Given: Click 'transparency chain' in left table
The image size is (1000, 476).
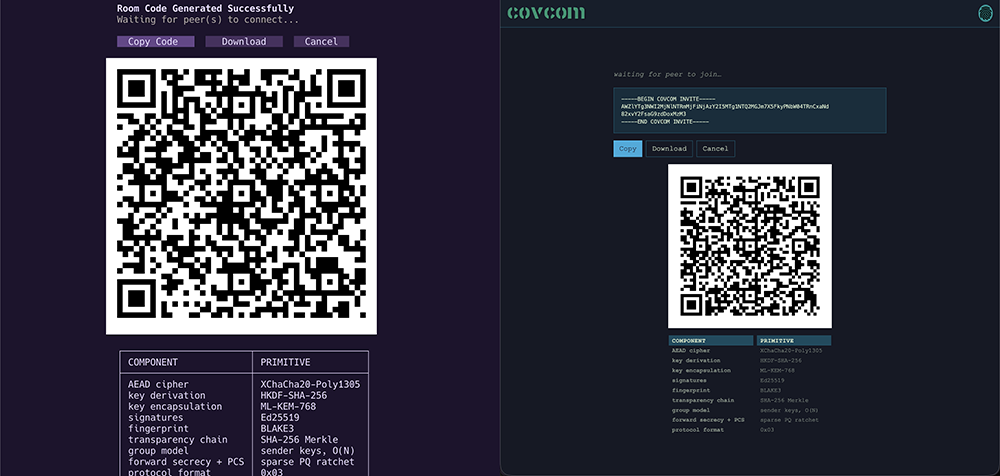Looking at the screenshot, I should (177, 440).
